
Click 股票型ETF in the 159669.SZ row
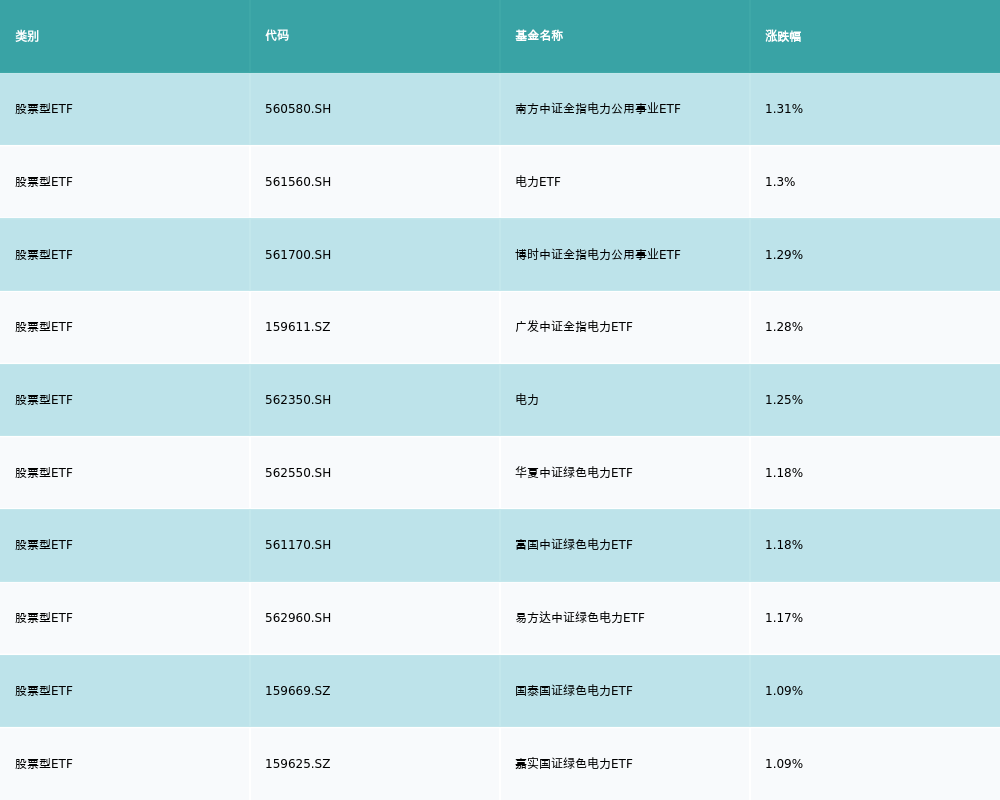point(44,691)
